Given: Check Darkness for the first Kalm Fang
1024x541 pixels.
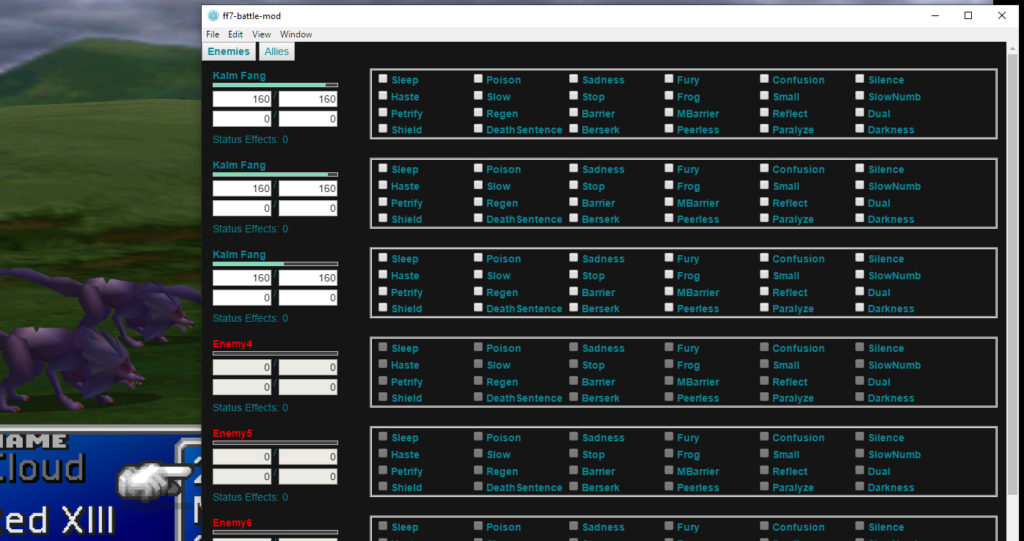Looking at the screenshot, I should tap(859, 129).
